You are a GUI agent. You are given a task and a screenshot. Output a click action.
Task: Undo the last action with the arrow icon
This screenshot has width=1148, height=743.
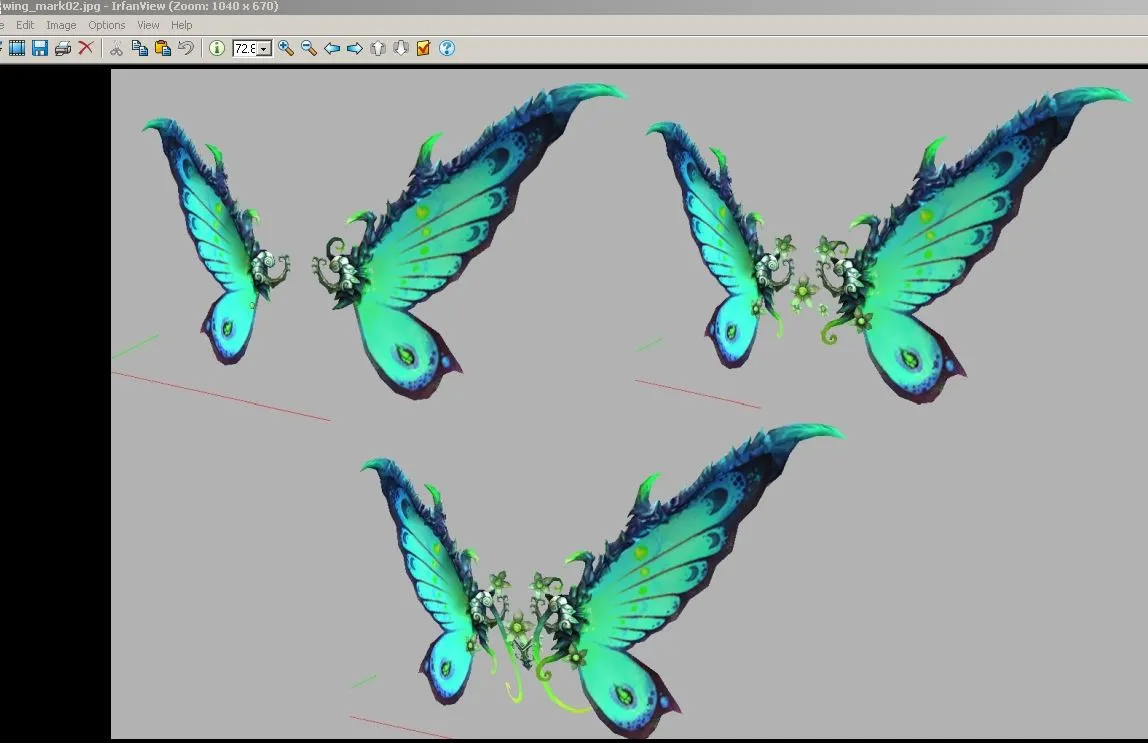[186, 48]
